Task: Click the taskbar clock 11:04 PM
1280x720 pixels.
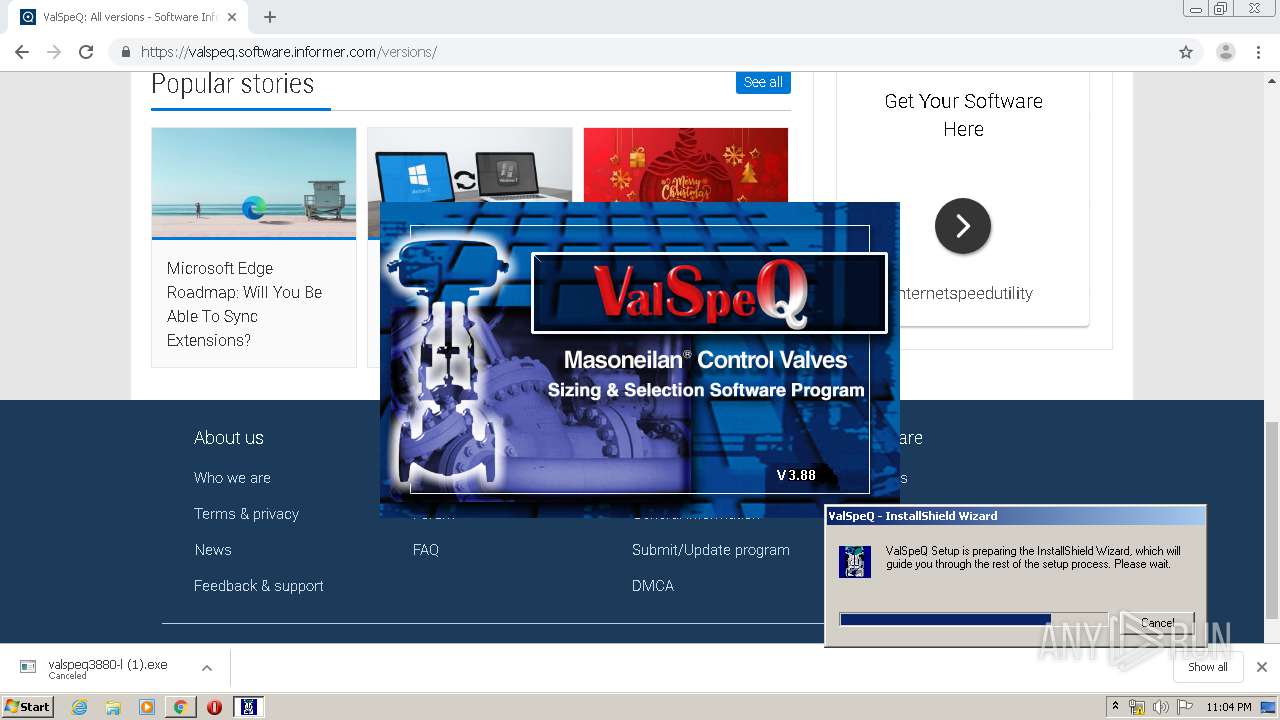Action: 1229,707
